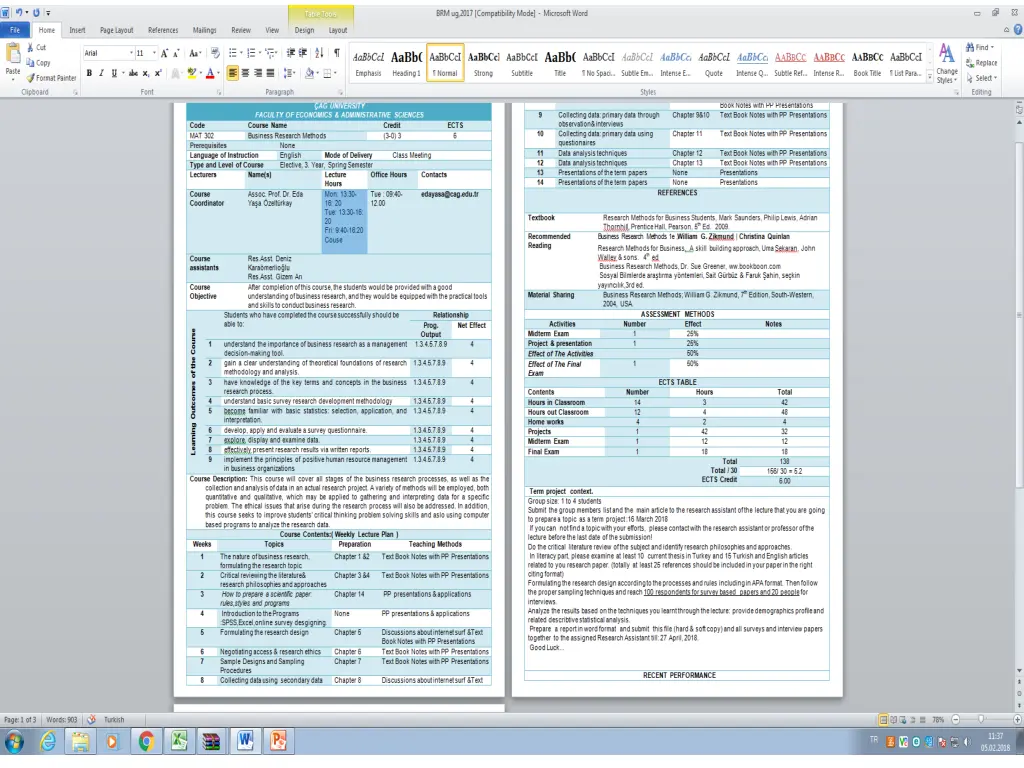Switch to the Page Layout tab
The height and width of the screenshot is (768, 1024).
[116, 30]
